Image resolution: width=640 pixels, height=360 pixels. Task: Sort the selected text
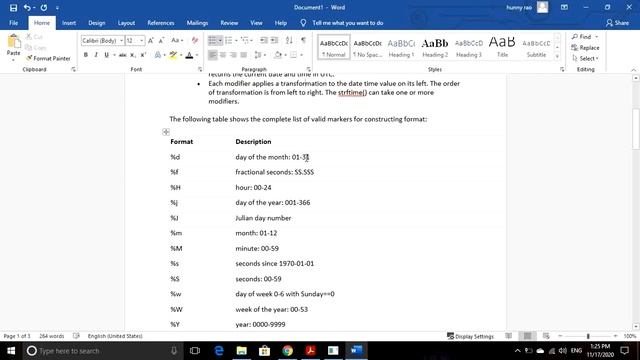289,40
